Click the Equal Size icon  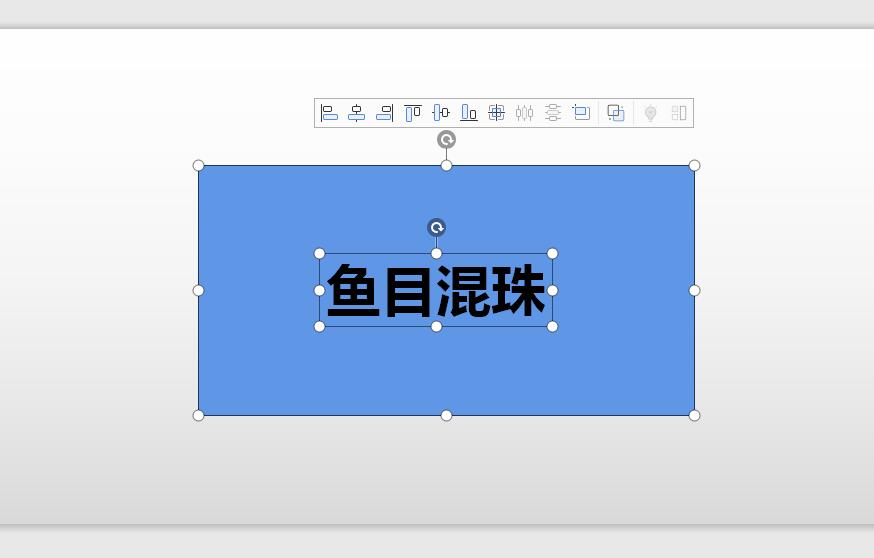click(581, 113)
